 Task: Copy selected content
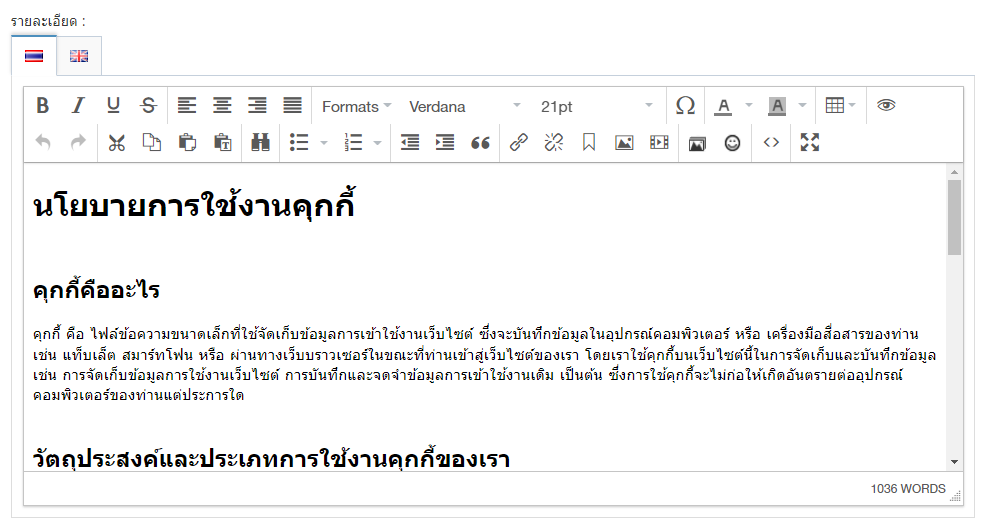click(151, 142)
